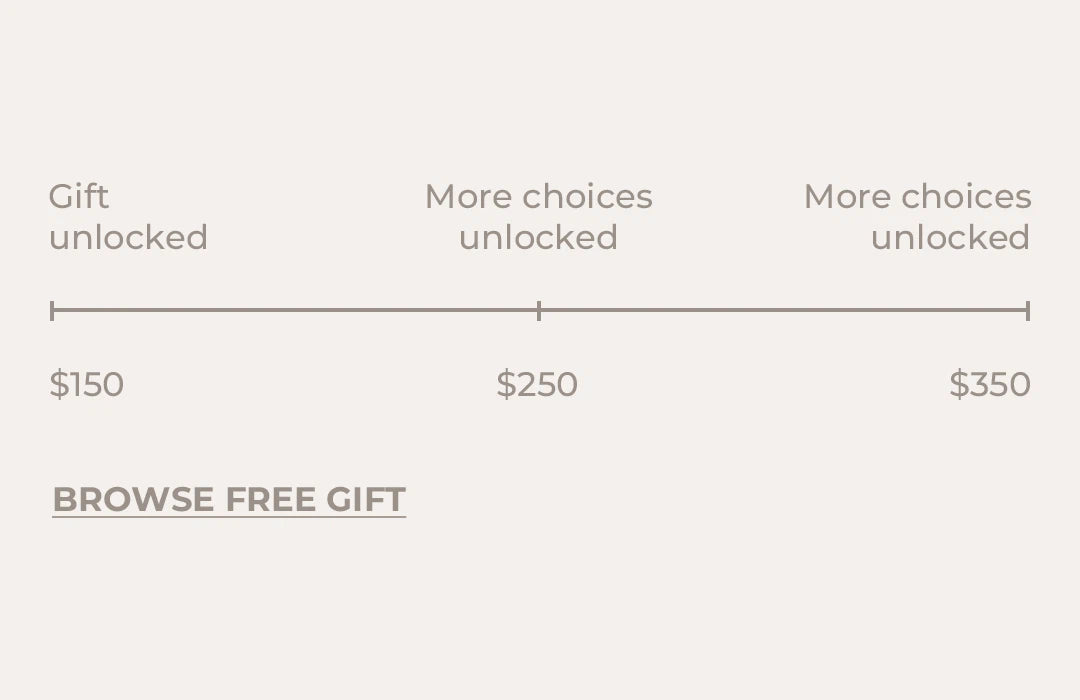Click the BROWSE FREE GIFT link

tap(229, 499)
